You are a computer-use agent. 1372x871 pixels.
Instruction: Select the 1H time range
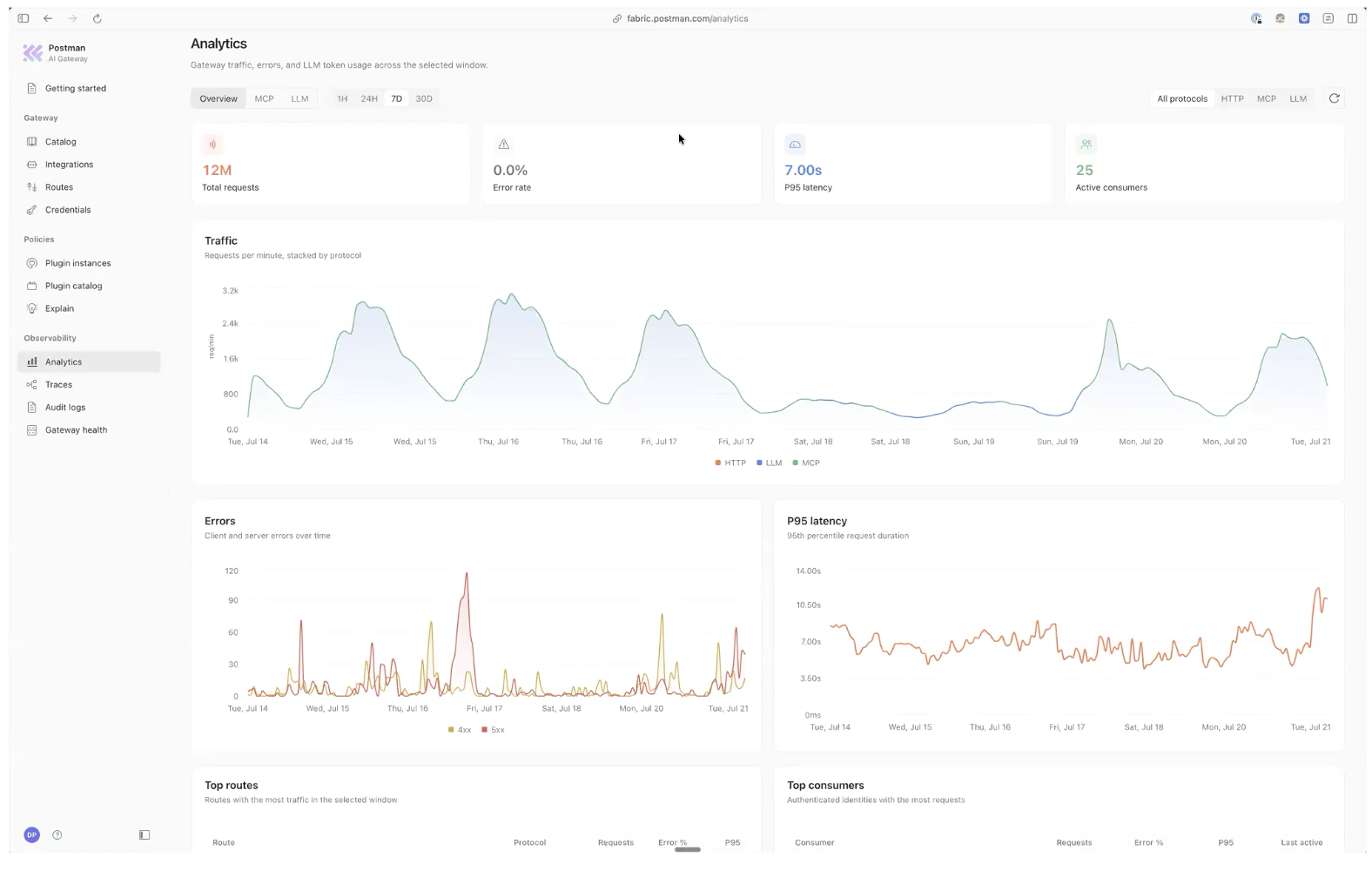(x=342, y=98)
